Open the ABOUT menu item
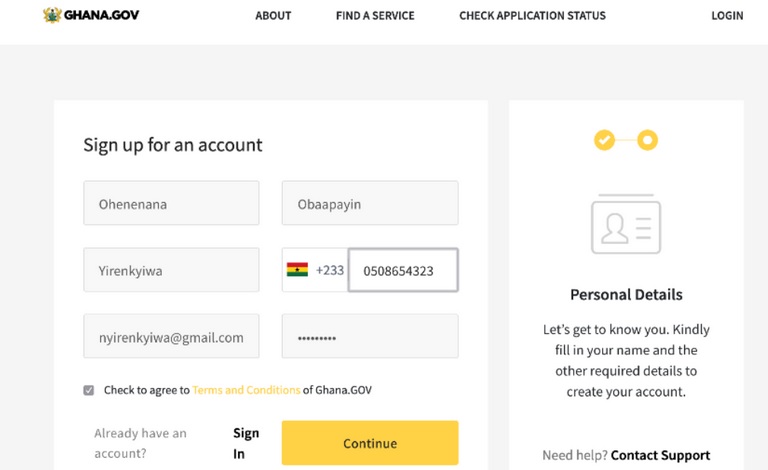This screenshot has width=768, height=470. [273, 16]
